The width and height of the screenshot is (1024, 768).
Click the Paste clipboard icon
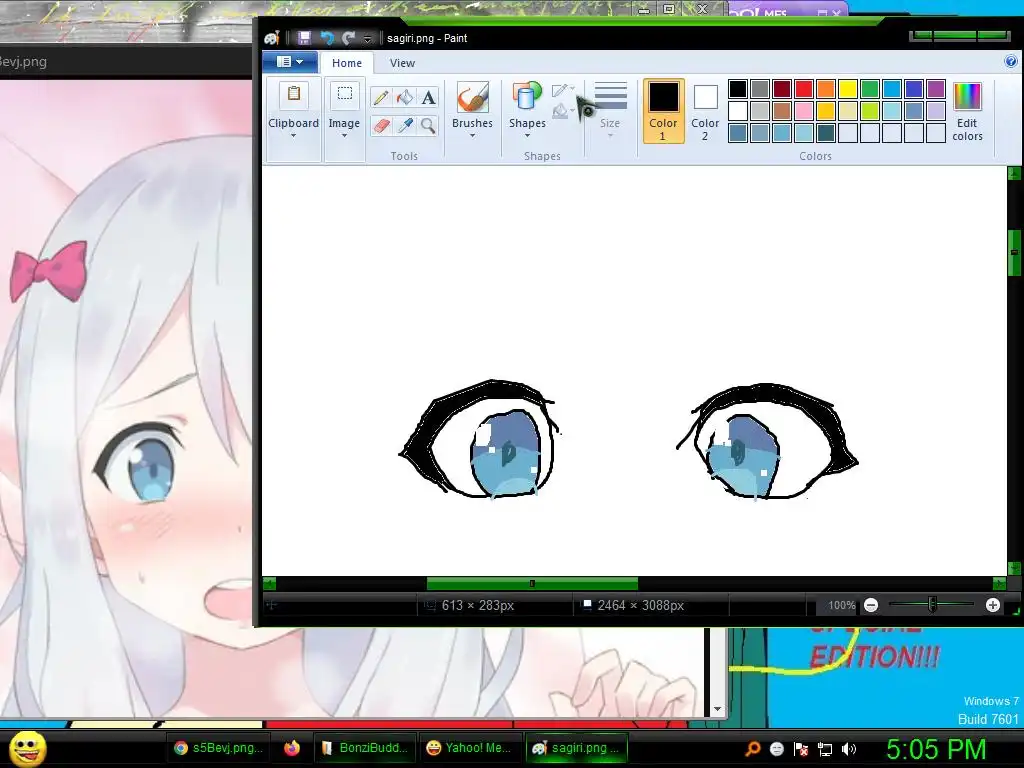[294, 95]
